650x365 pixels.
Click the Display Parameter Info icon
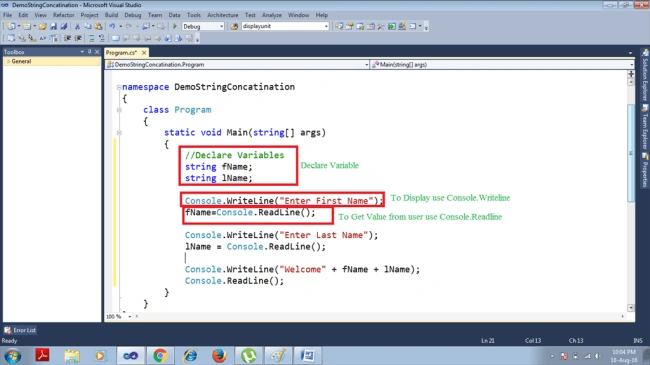coord(22,38)
